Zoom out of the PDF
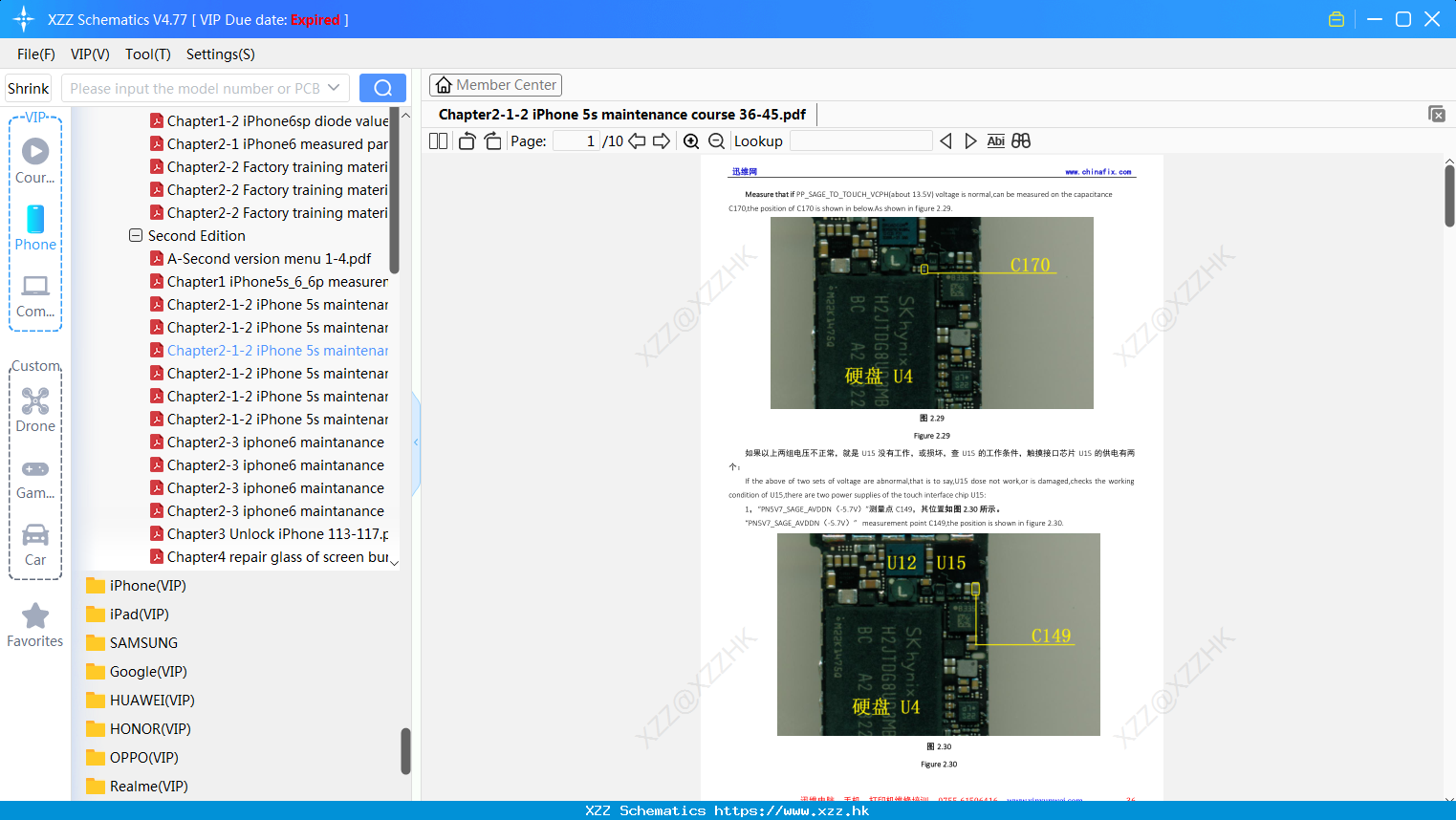The image size is (1456, 820). click(716, 141)
